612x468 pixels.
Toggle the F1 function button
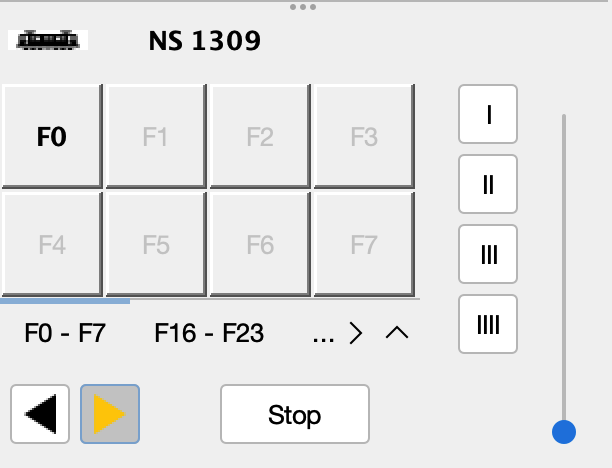(156, 136)
